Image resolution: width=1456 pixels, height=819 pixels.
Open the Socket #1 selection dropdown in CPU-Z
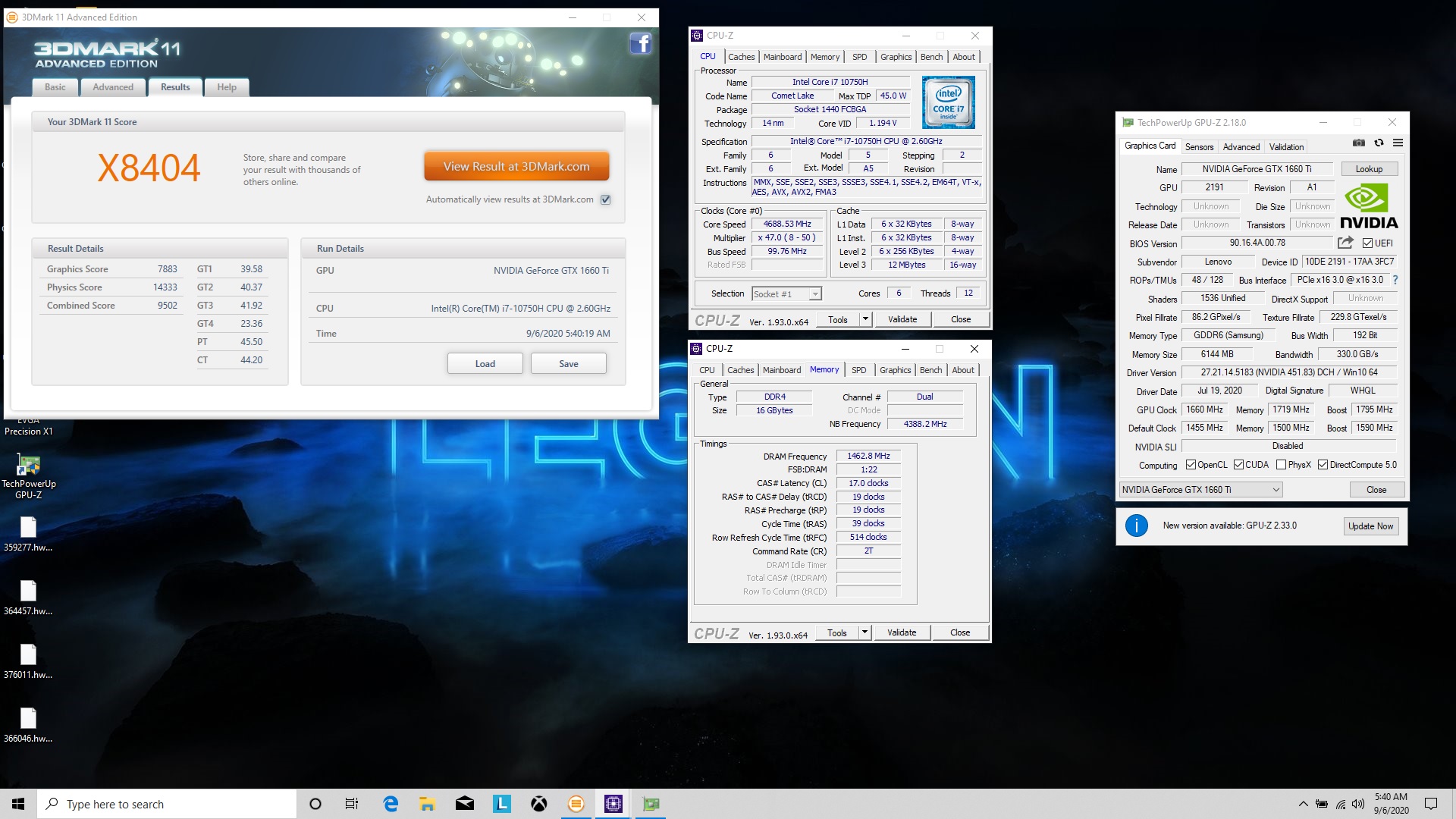click(x=786, y=294)
